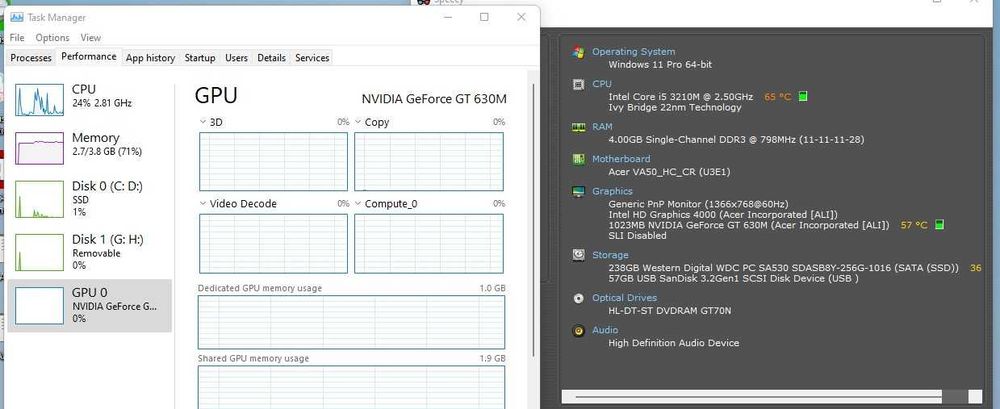Click "4.00GB Single-Channel DDR3" RAM text
Viewport: 1000px width, 409px height.
(x=677, y=139)
